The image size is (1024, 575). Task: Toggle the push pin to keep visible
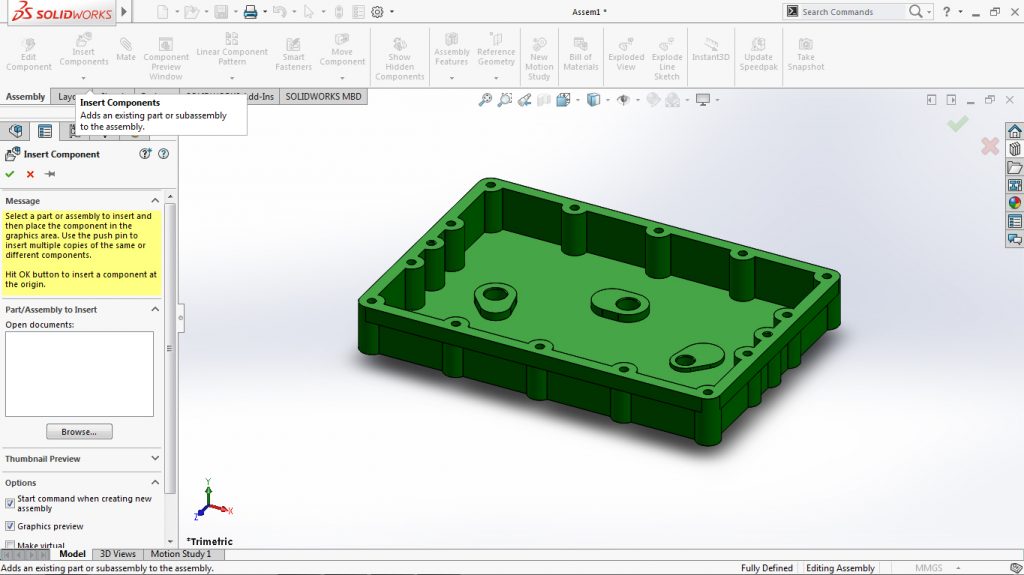(50, 174)
